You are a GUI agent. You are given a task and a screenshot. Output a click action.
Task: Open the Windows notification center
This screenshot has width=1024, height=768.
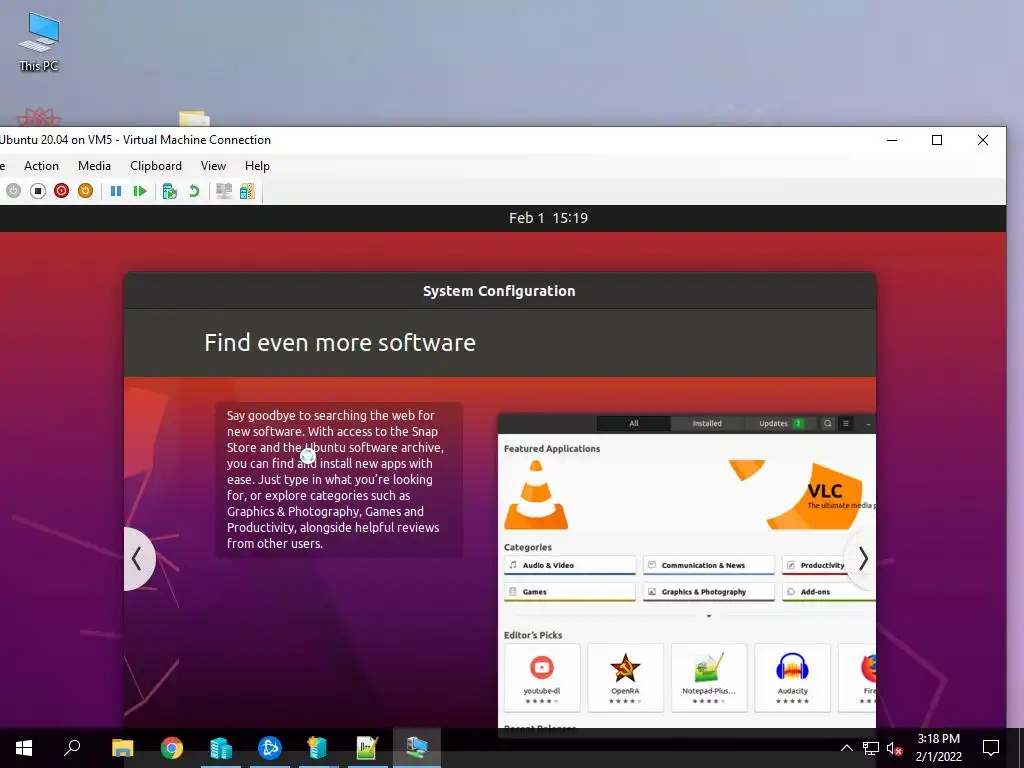click(991, 748)
